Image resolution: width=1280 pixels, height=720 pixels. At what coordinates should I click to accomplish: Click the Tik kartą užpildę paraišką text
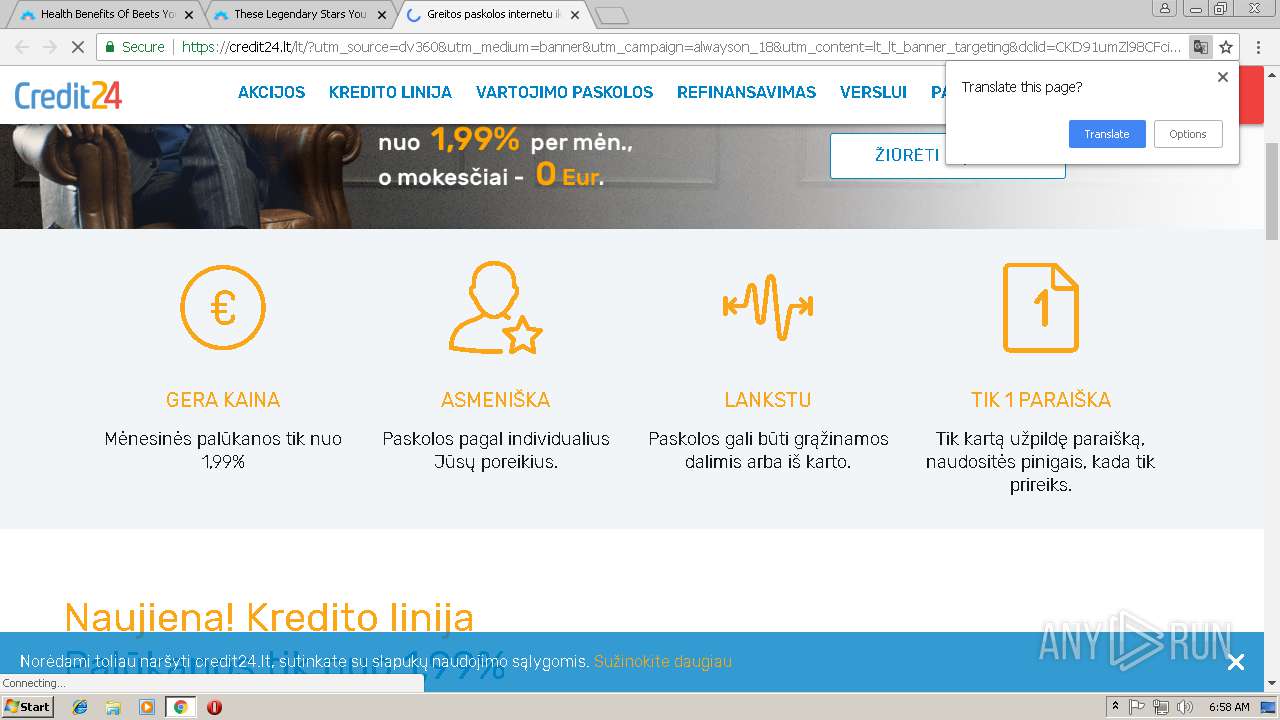pyautogui.click(x=1041, y=462)
